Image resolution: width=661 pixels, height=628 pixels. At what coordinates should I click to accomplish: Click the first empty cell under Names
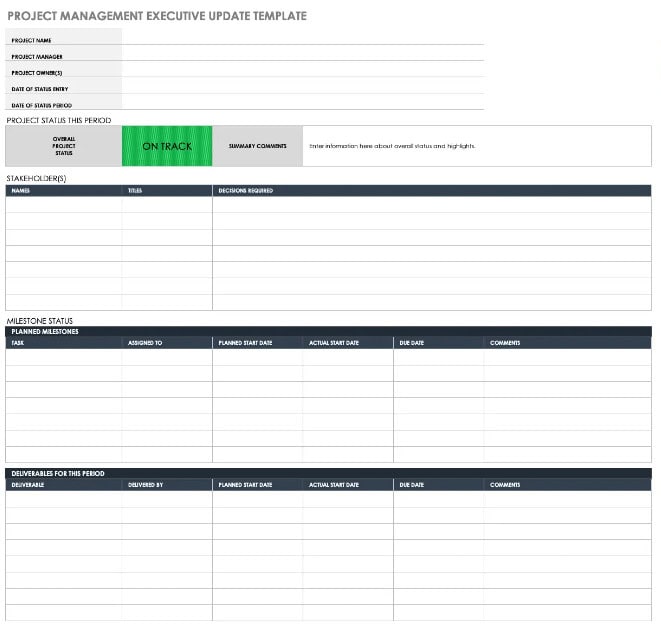pos(64,205)
